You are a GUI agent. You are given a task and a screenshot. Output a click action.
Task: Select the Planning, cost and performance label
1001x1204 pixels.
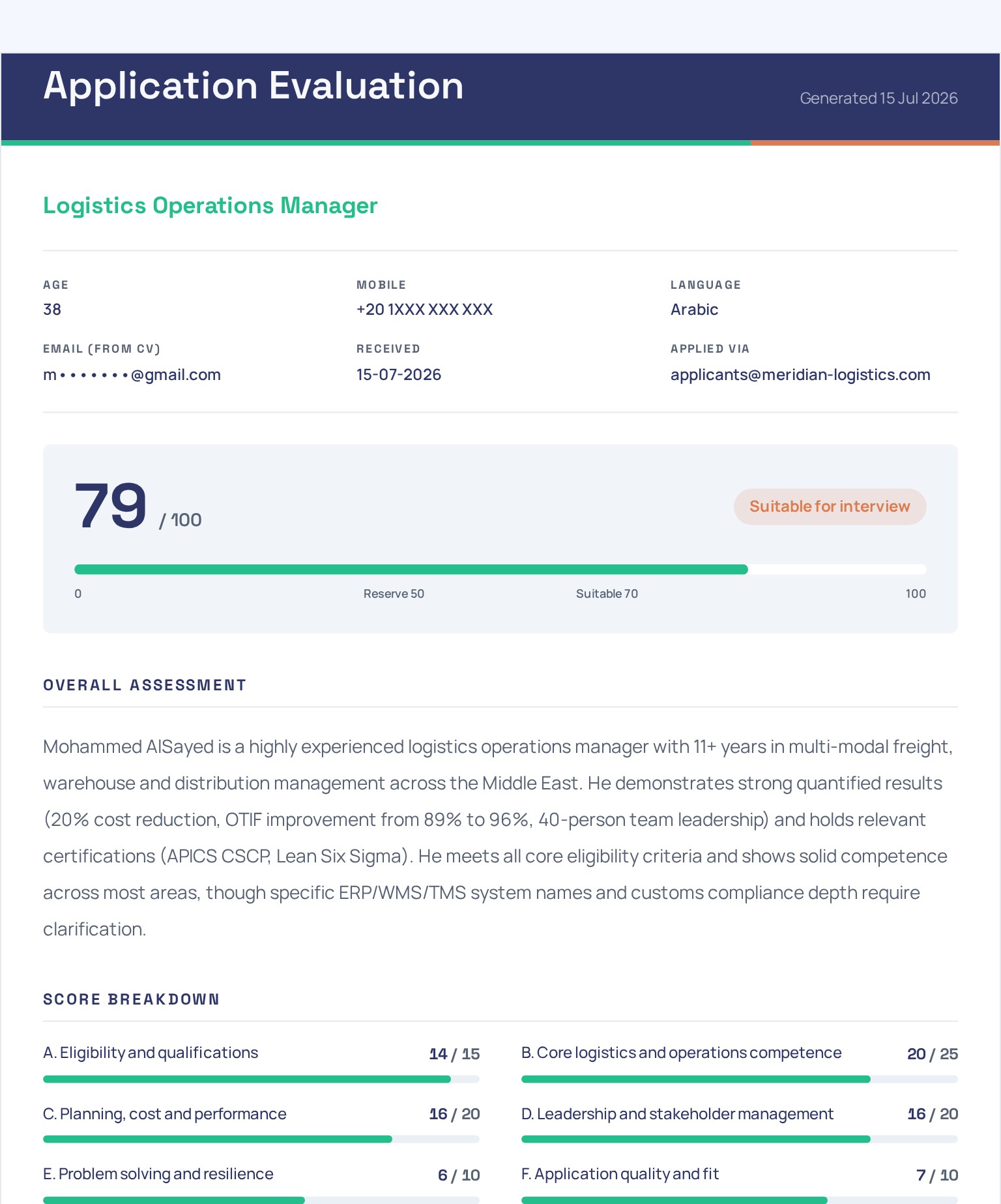165,1114
